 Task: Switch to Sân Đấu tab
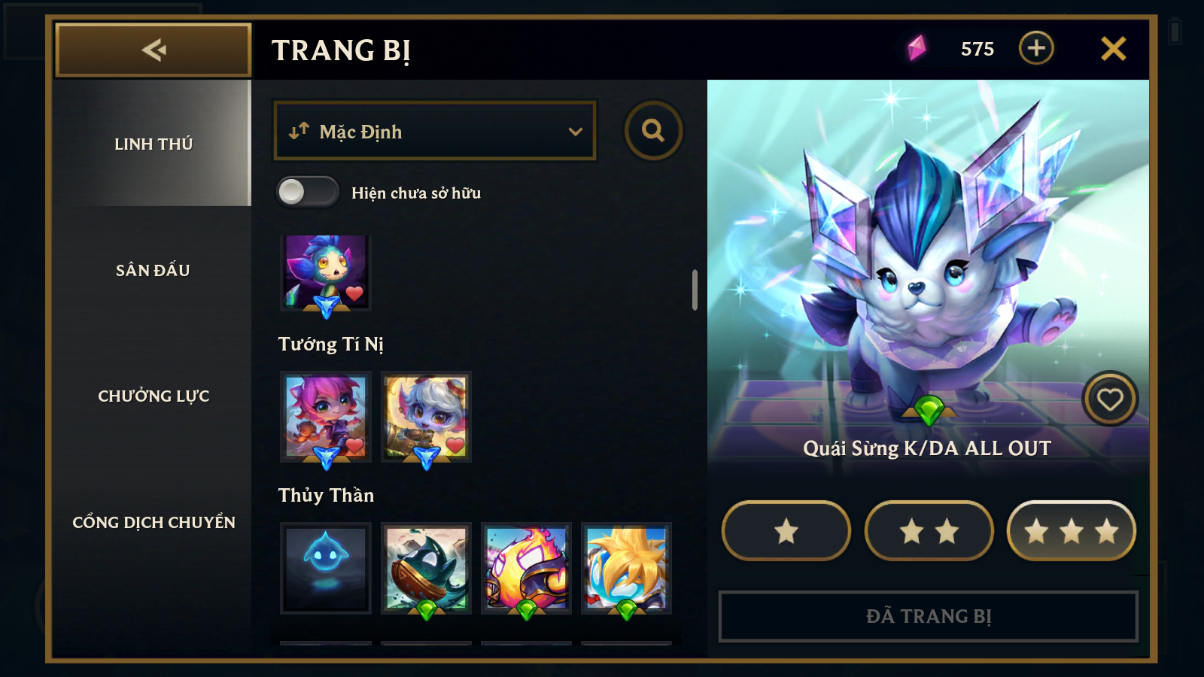(x=153, y=270)
